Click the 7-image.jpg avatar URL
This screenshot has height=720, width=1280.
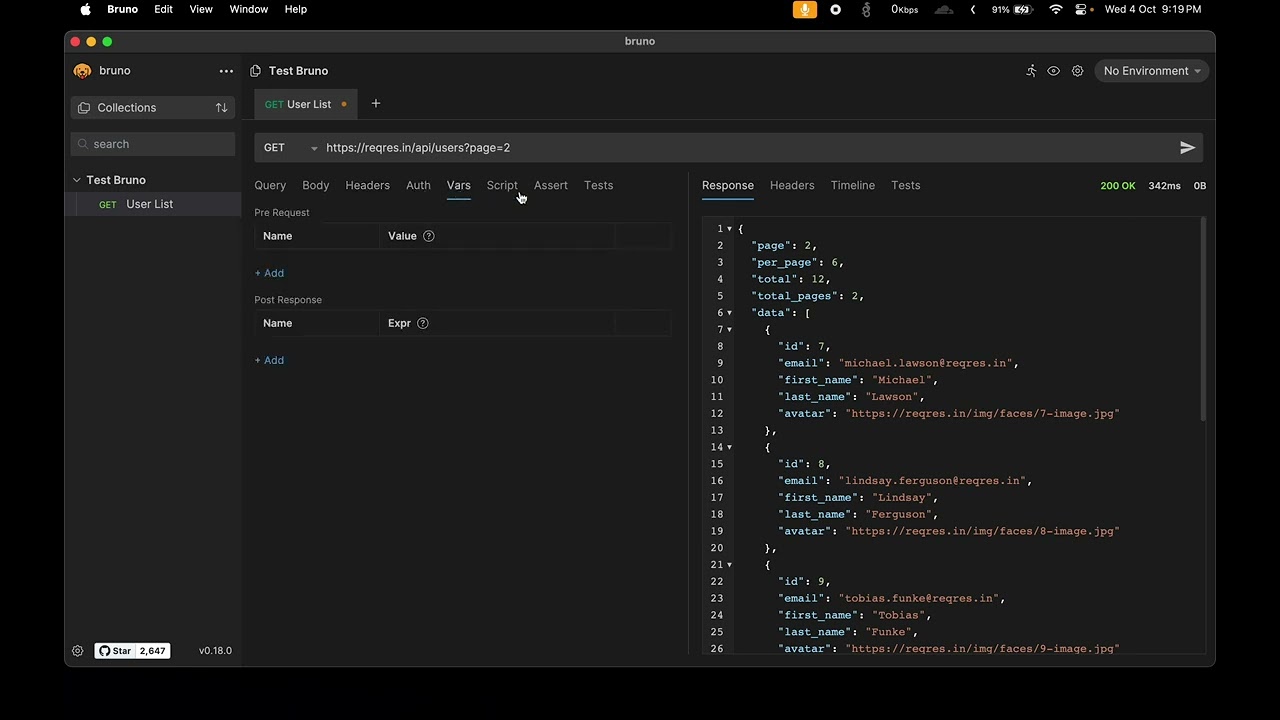point(982,414)
